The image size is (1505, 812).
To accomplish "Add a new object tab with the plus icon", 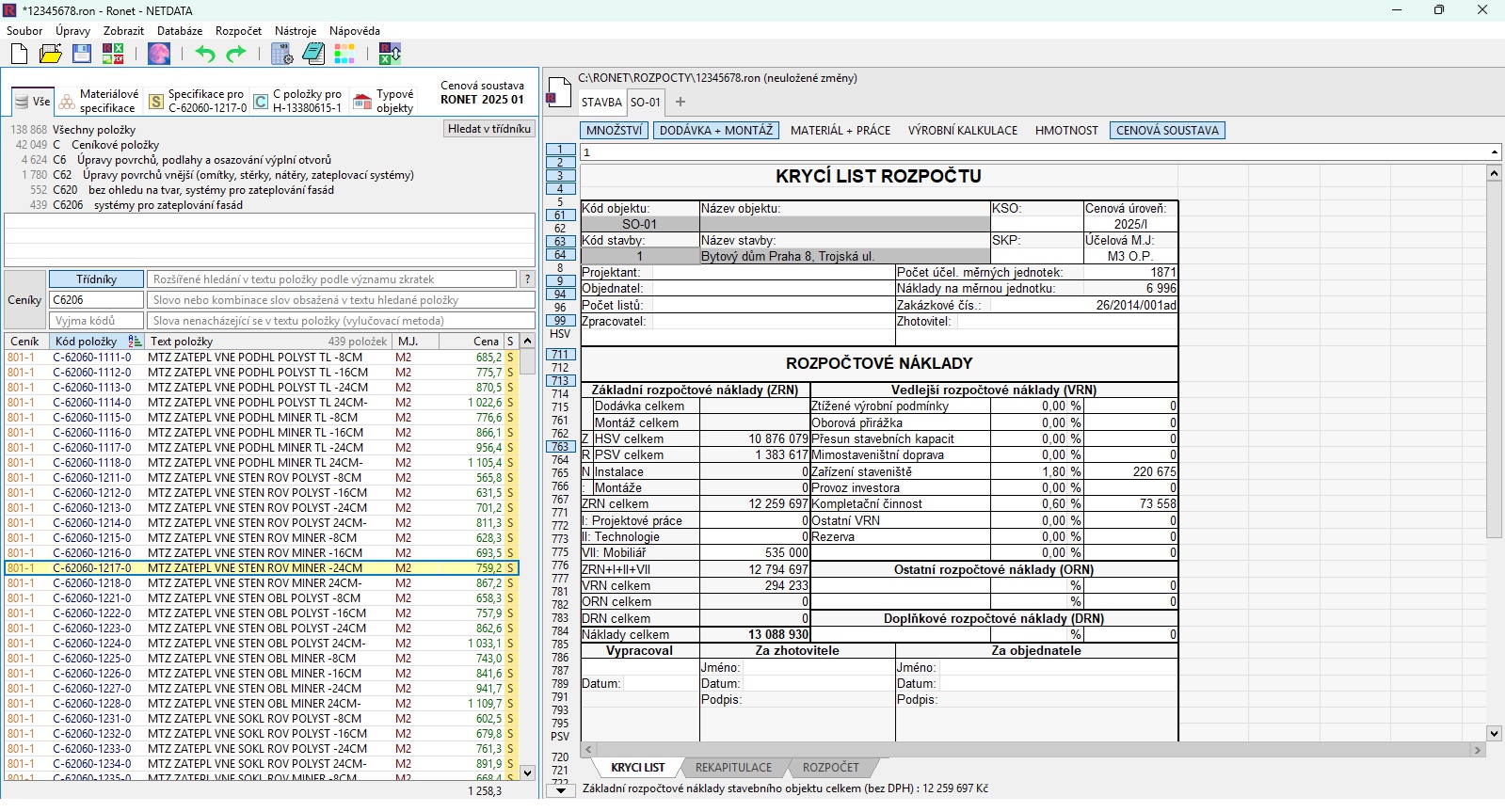I will coord(680,102).
